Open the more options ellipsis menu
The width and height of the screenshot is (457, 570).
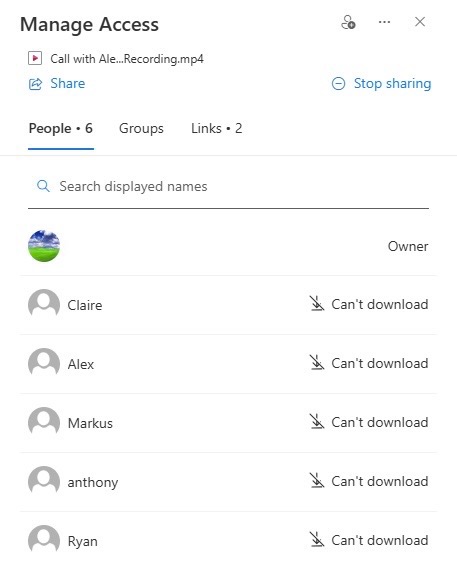[x=384, y=22]
